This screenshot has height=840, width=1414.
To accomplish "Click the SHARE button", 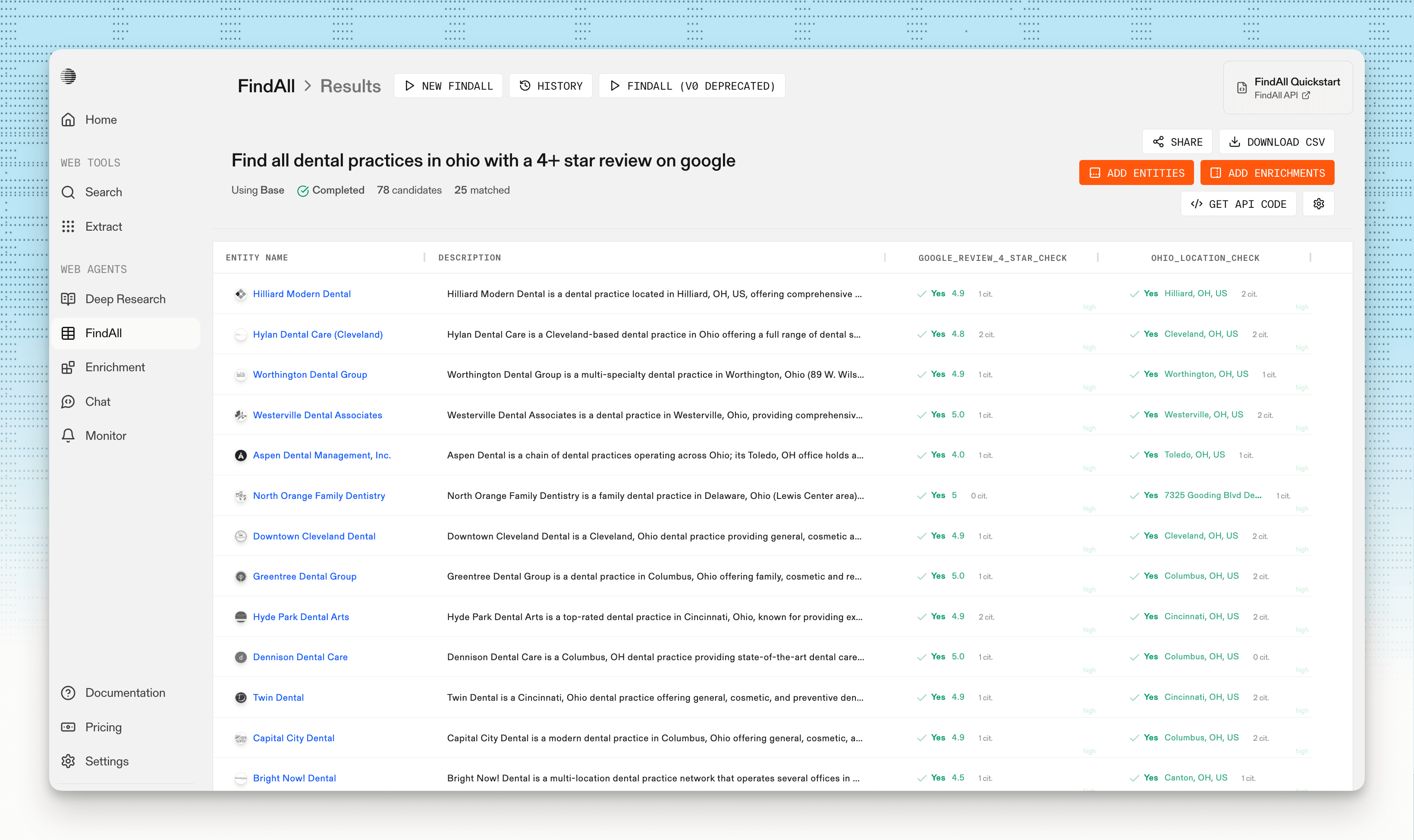I will (1177, 142).
